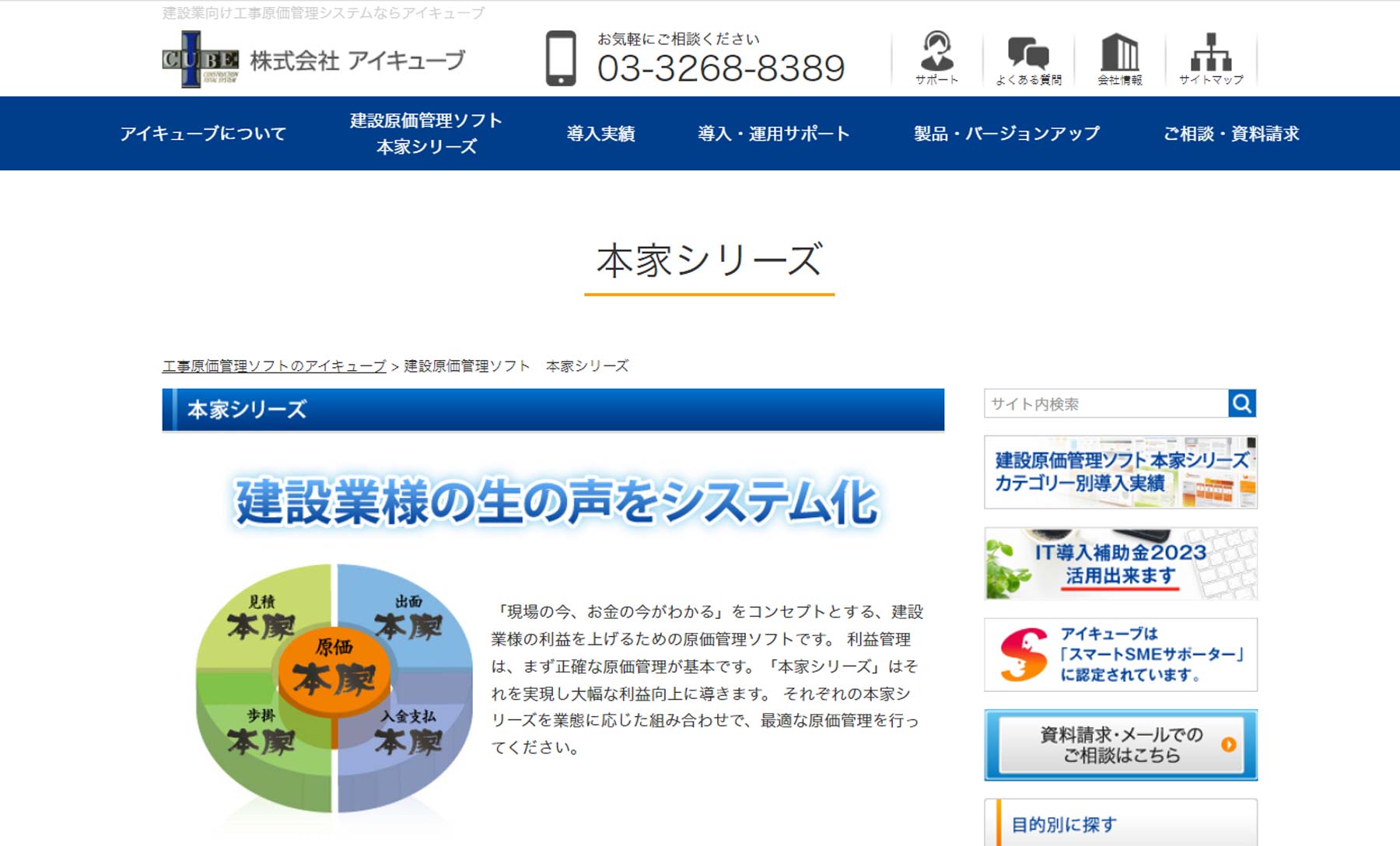Open 導入実績 menu item
Image resolution: width=1400 pixels, height=846 pixels.
coord(600,134)
